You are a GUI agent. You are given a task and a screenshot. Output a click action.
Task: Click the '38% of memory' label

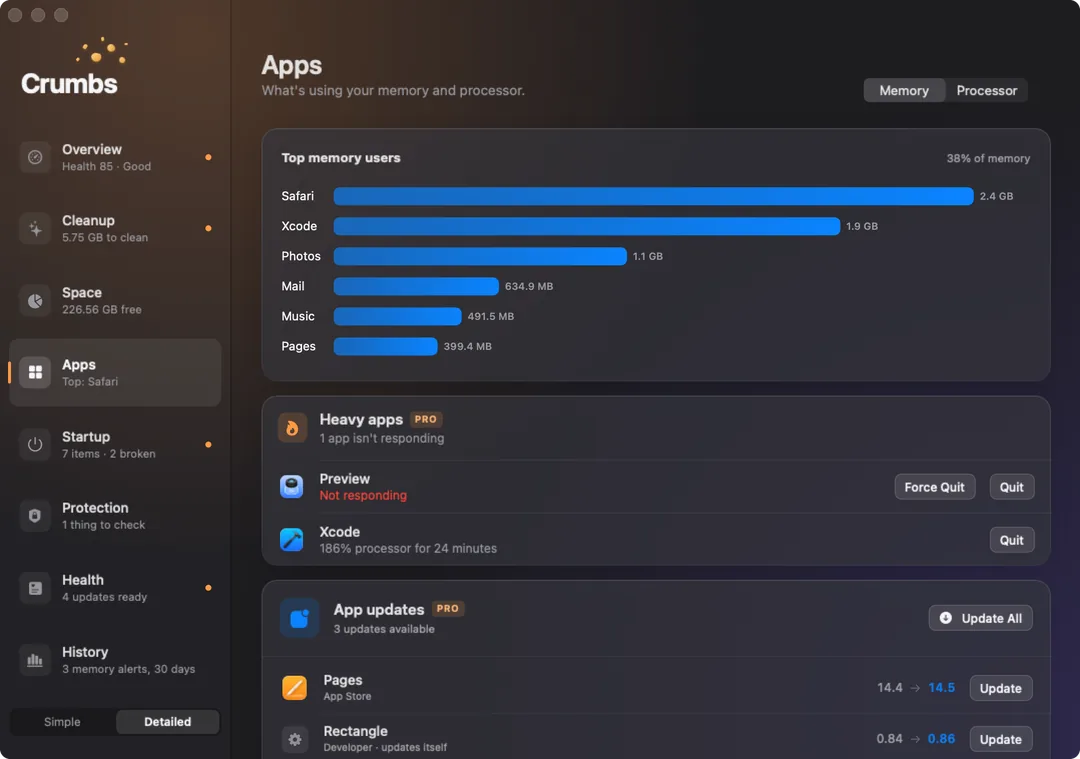[x=988, y=158]
